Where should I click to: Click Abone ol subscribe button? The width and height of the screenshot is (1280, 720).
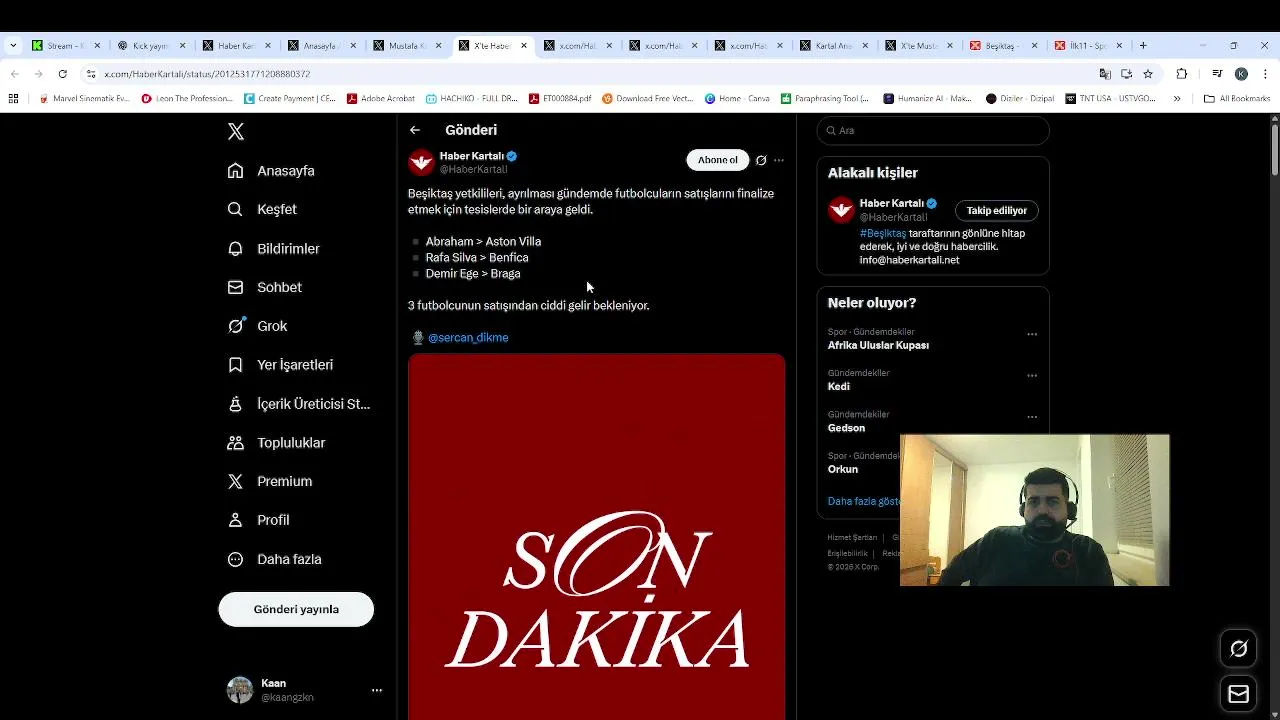(x=717, y=160)
